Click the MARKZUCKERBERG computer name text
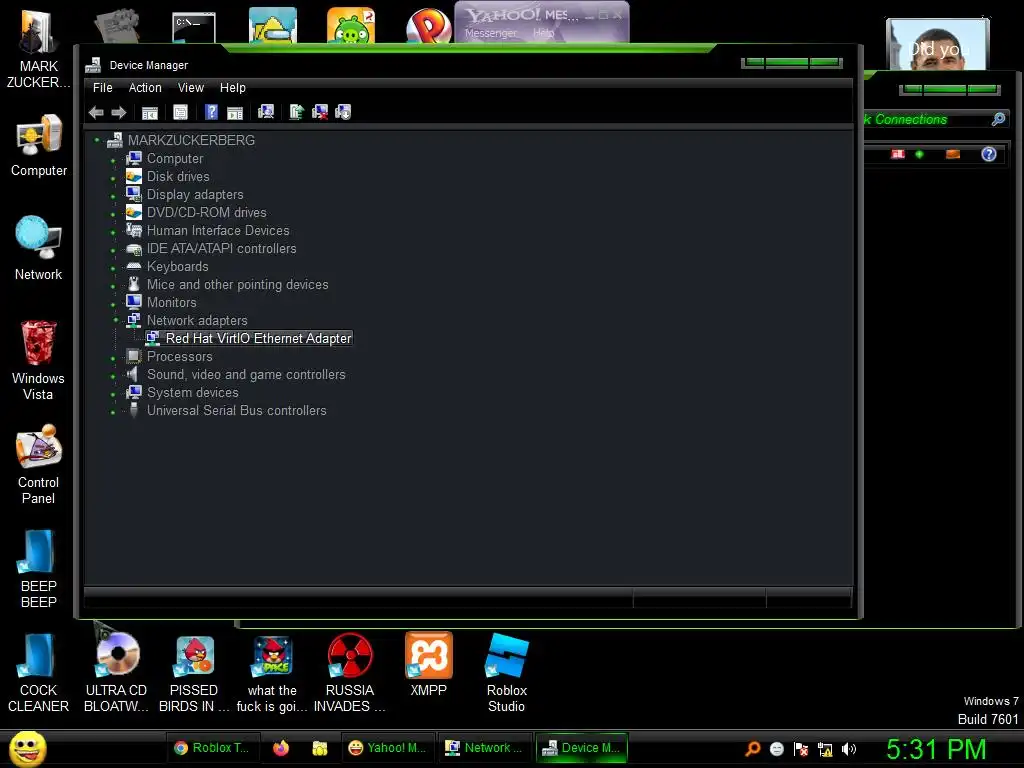 [x=191, y=140]
